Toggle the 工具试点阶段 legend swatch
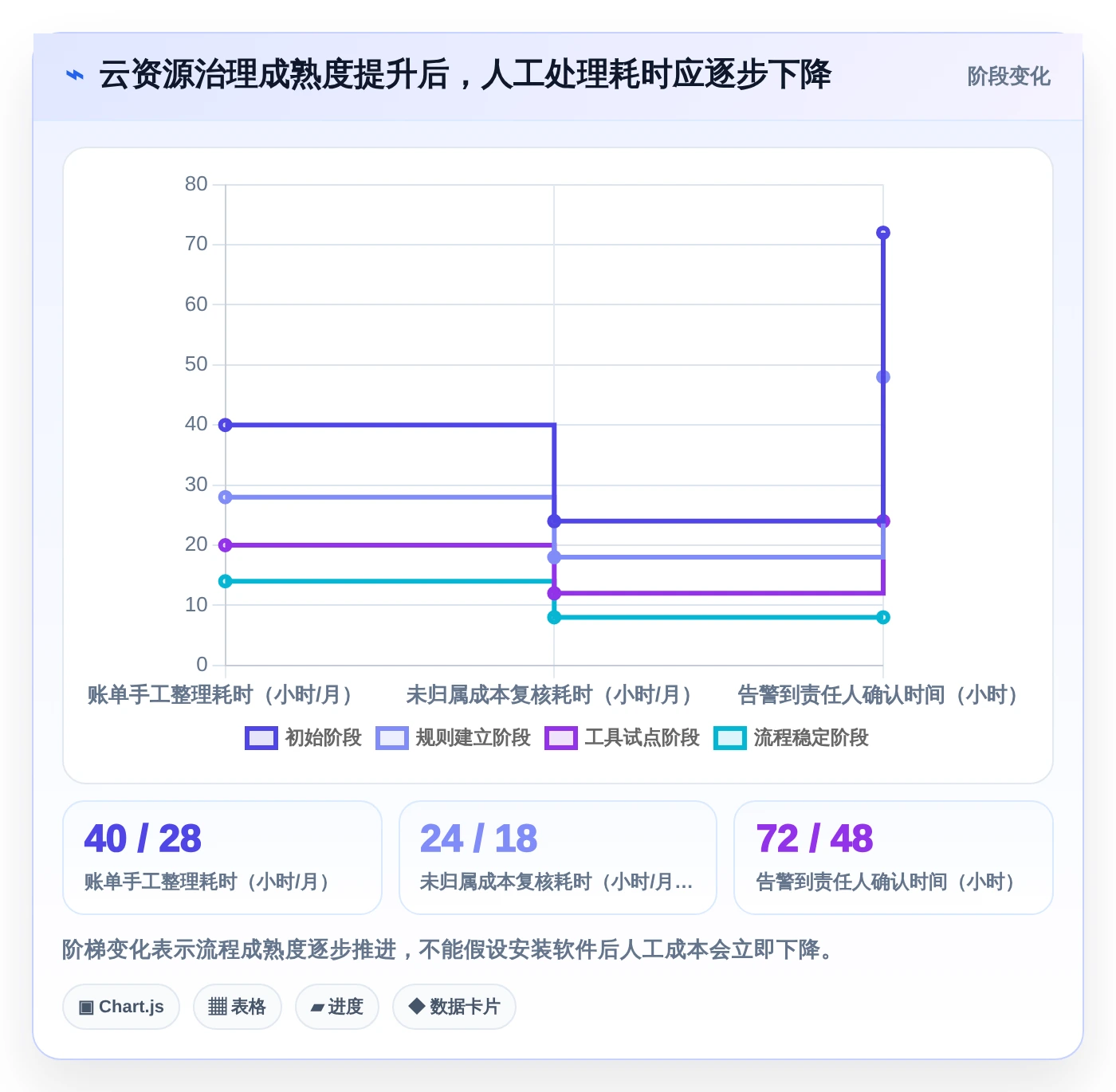The height and width of the screenshot is (1092, 1116). 560,738
